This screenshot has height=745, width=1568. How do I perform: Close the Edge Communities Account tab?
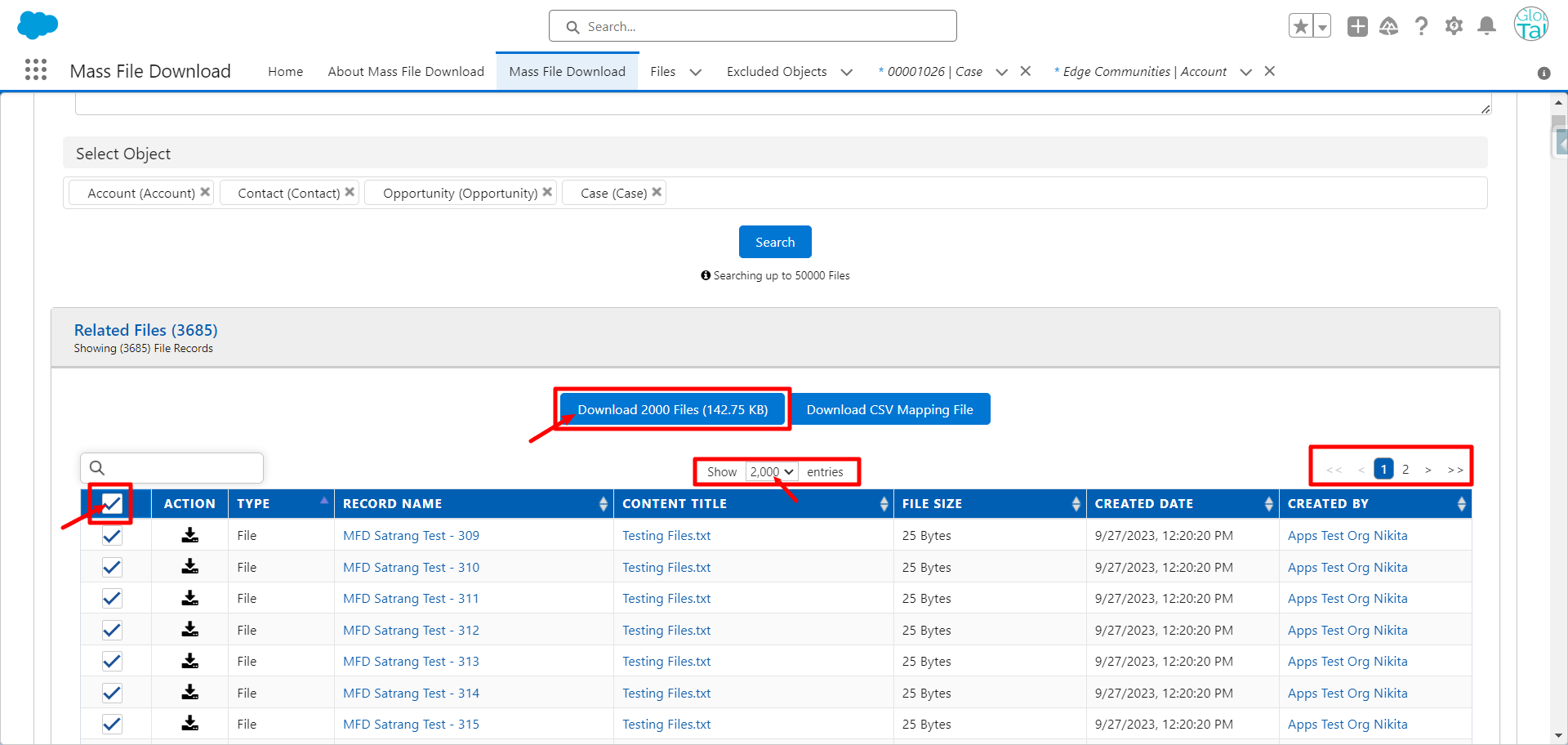(x=1270, y=71)
